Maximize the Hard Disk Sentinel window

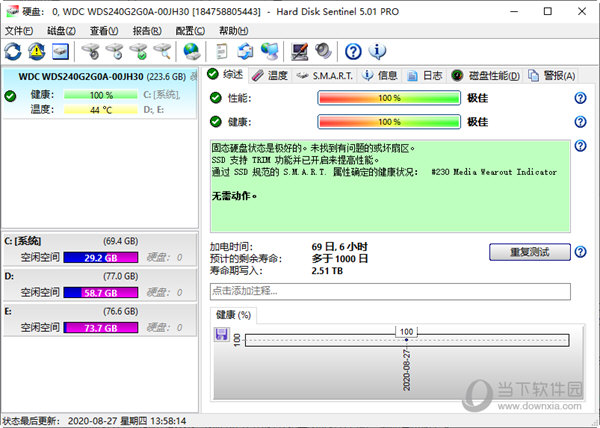[x=548, y=11]
